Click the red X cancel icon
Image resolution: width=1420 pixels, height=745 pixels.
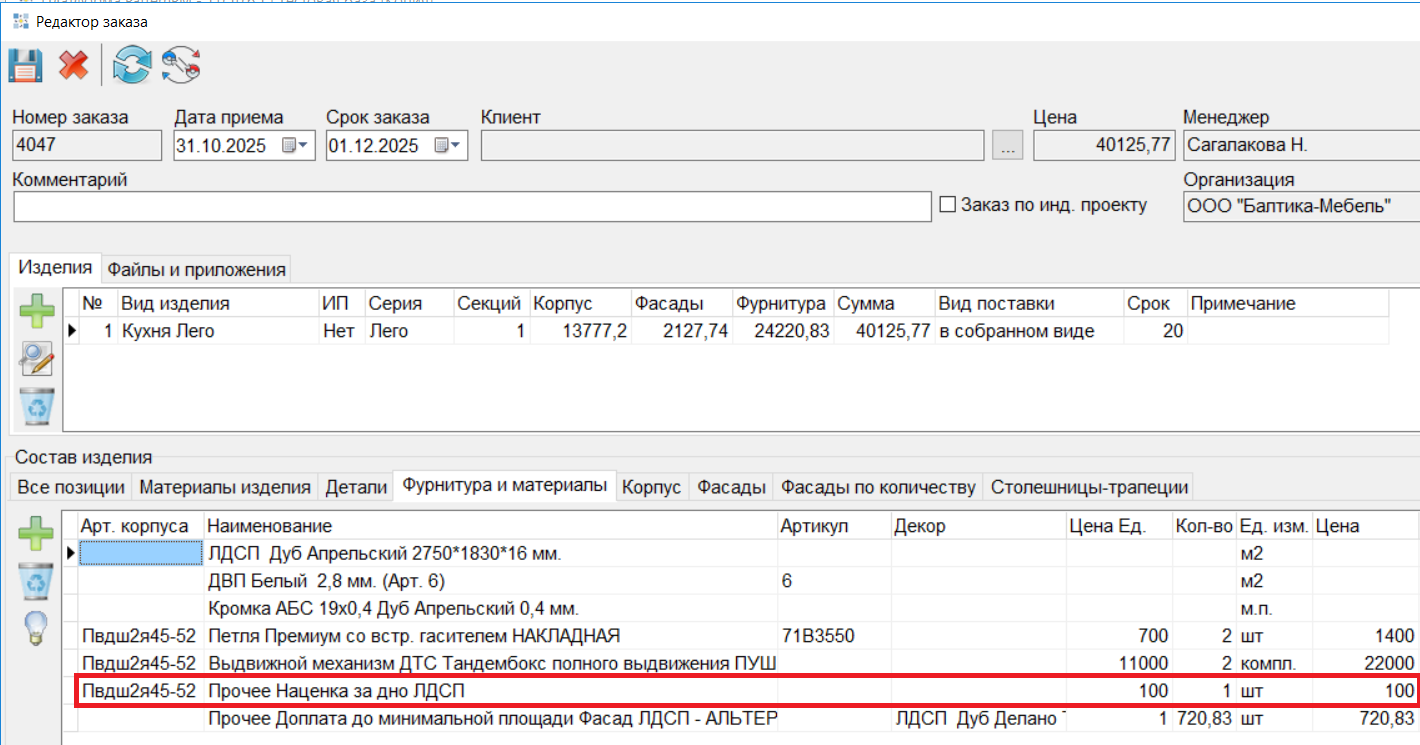click(73, 66)
